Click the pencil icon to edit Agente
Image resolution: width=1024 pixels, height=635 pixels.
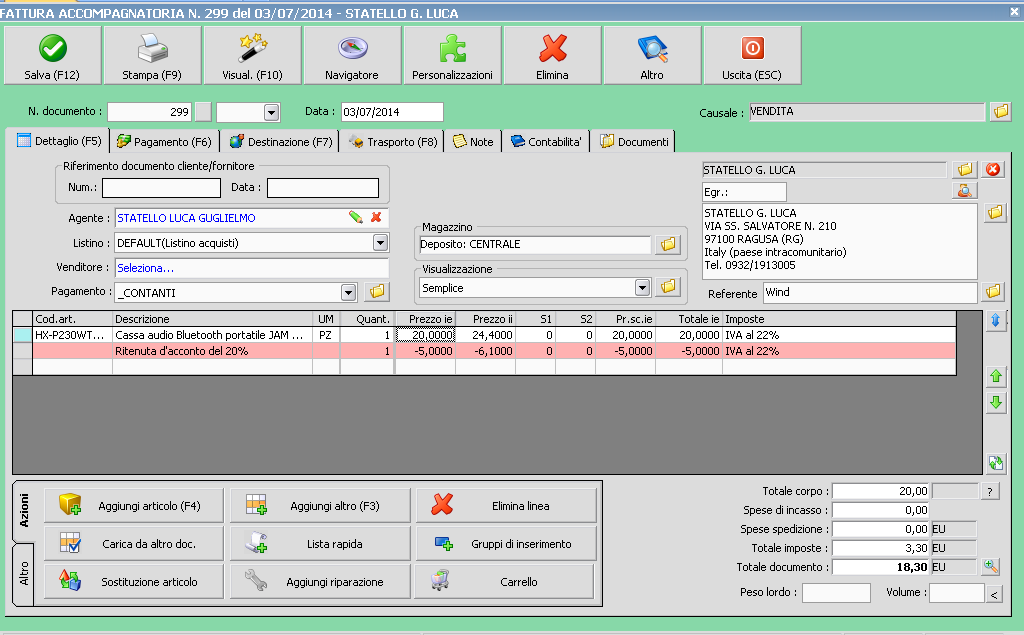click(355, 218)
